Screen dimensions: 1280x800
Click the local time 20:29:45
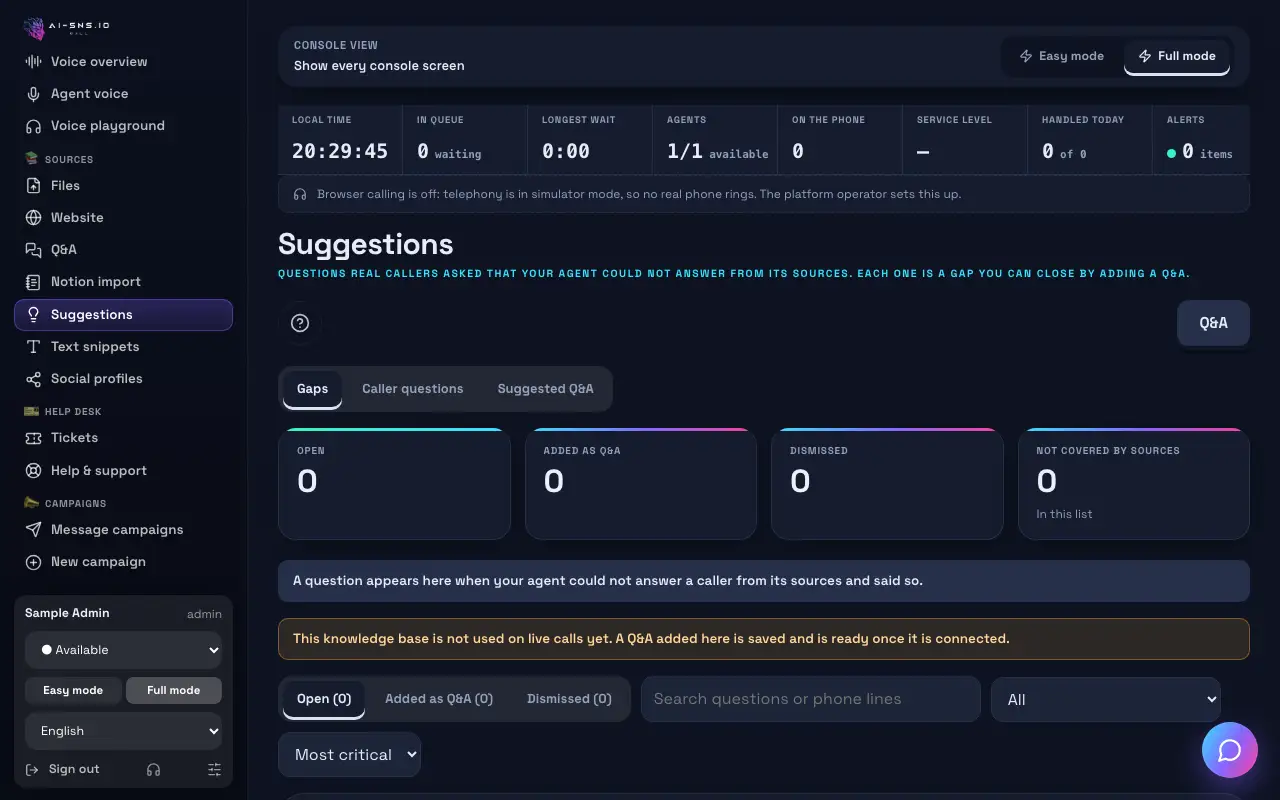pyautogui.click(x=340, y=152)
